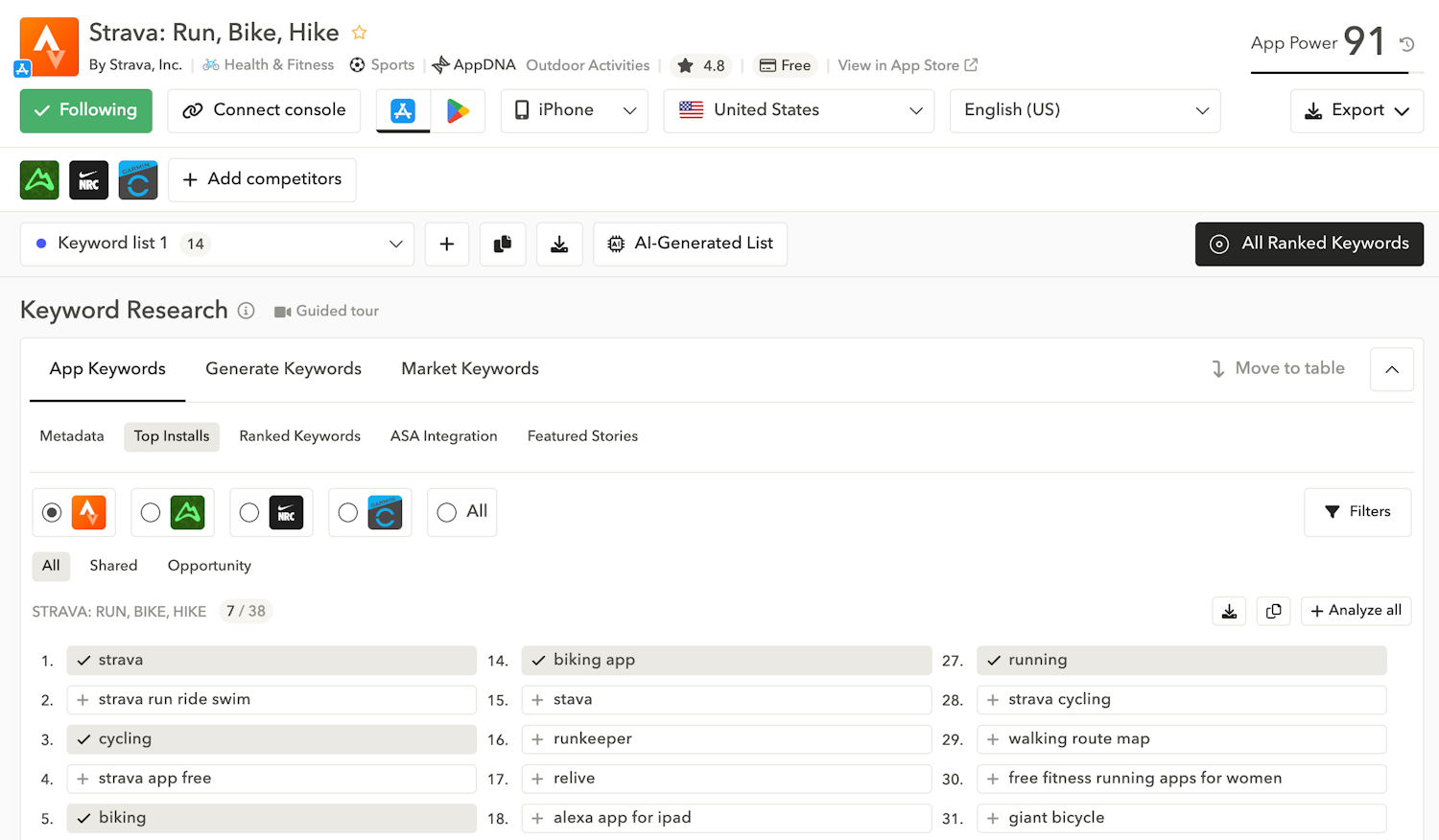Add keyword 'relive' to list
This screenshot has height=840, width=1439.
click(726, 779)
